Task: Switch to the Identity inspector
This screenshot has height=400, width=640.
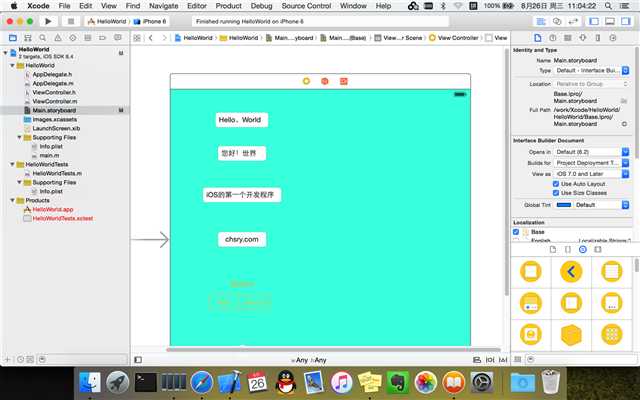Action: [x=568, y=38]
